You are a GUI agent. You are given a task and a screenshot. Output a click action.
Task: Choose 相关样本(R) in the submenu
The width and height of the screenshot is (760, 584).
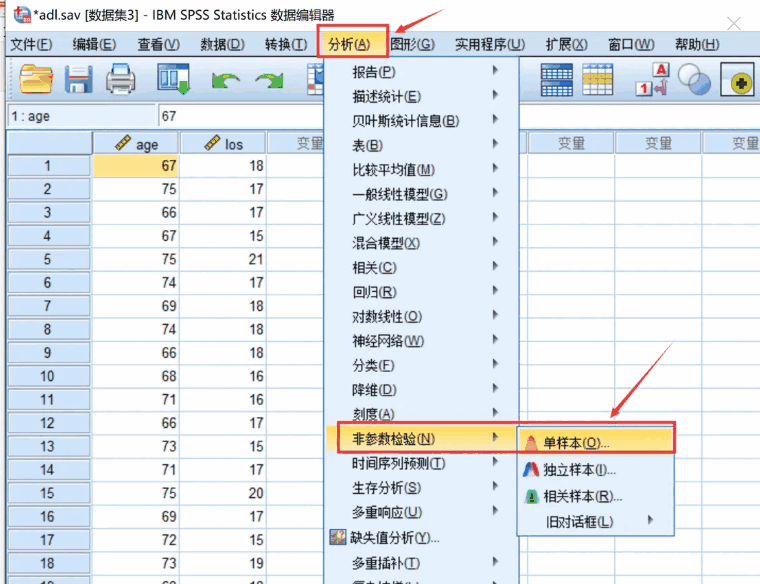tap(582, 496)
